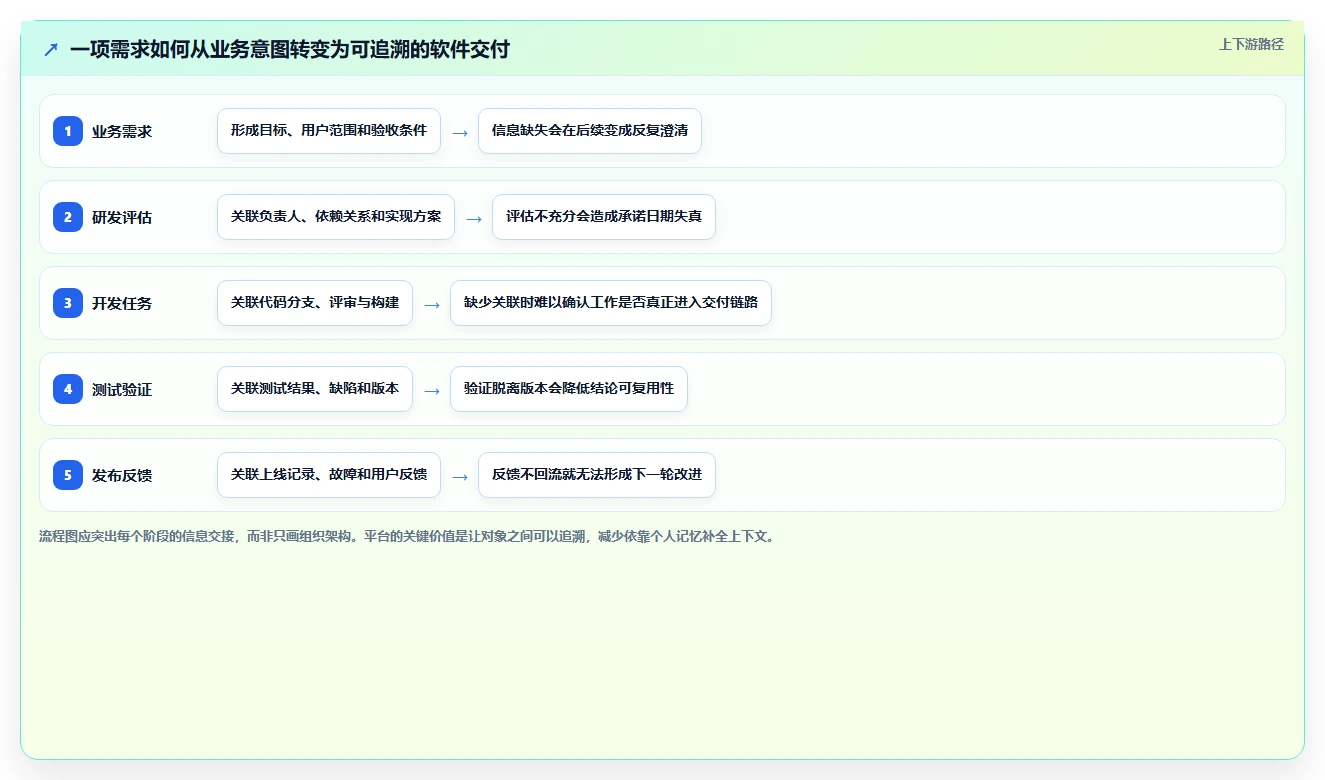This screenshot has width=1325, height=780.
Task: Click the number 2 badge for 研发评估
Action: click(68, 217)
